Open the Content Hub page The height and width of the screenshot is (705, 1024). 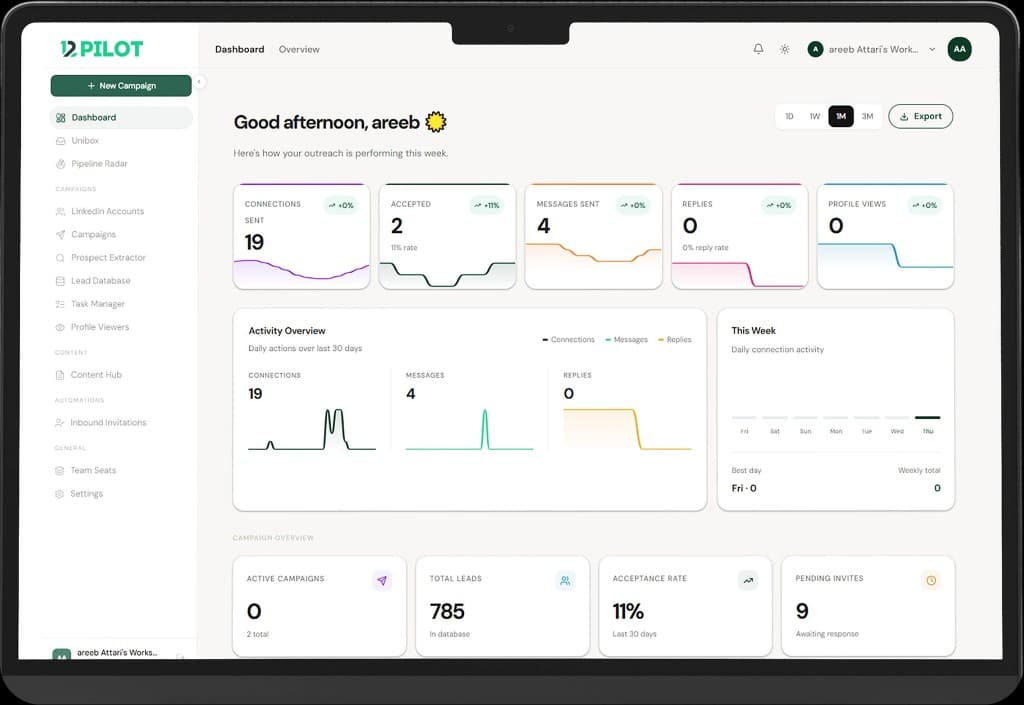point(121,375)
